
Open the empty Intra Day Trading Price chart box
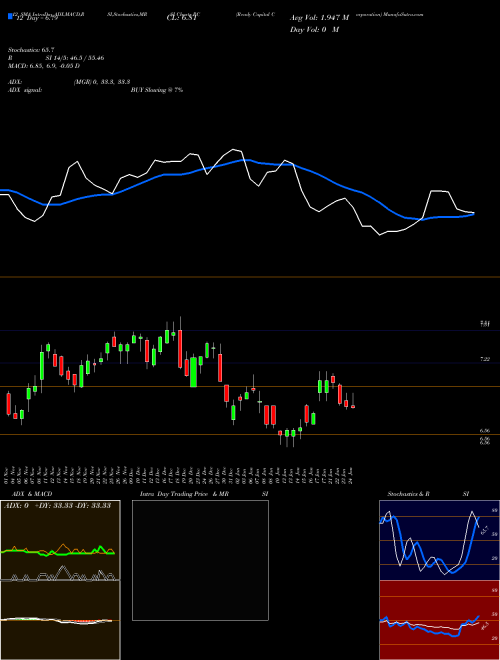(200, 560)
